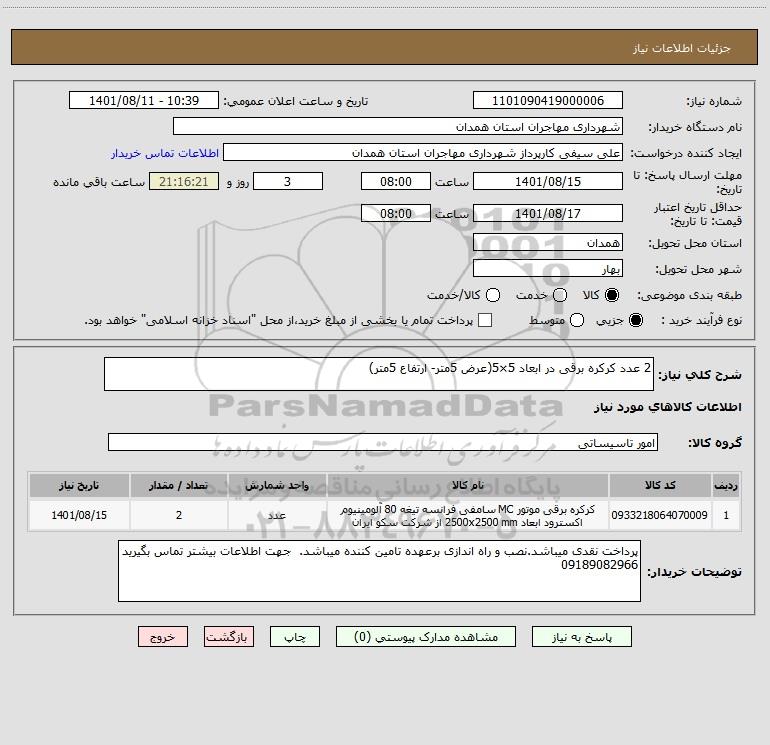The height and width of the screenshot is (745, 770).
Task: Click the کد کالا column header
Action: point(660,485)
